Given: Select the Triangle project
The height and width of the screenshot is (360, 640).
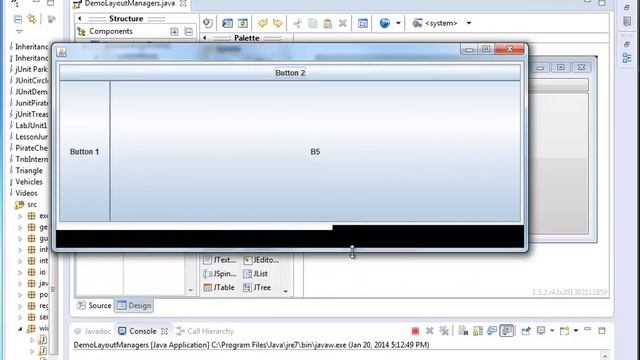Looking at the screenshot, I should [29, 171].
